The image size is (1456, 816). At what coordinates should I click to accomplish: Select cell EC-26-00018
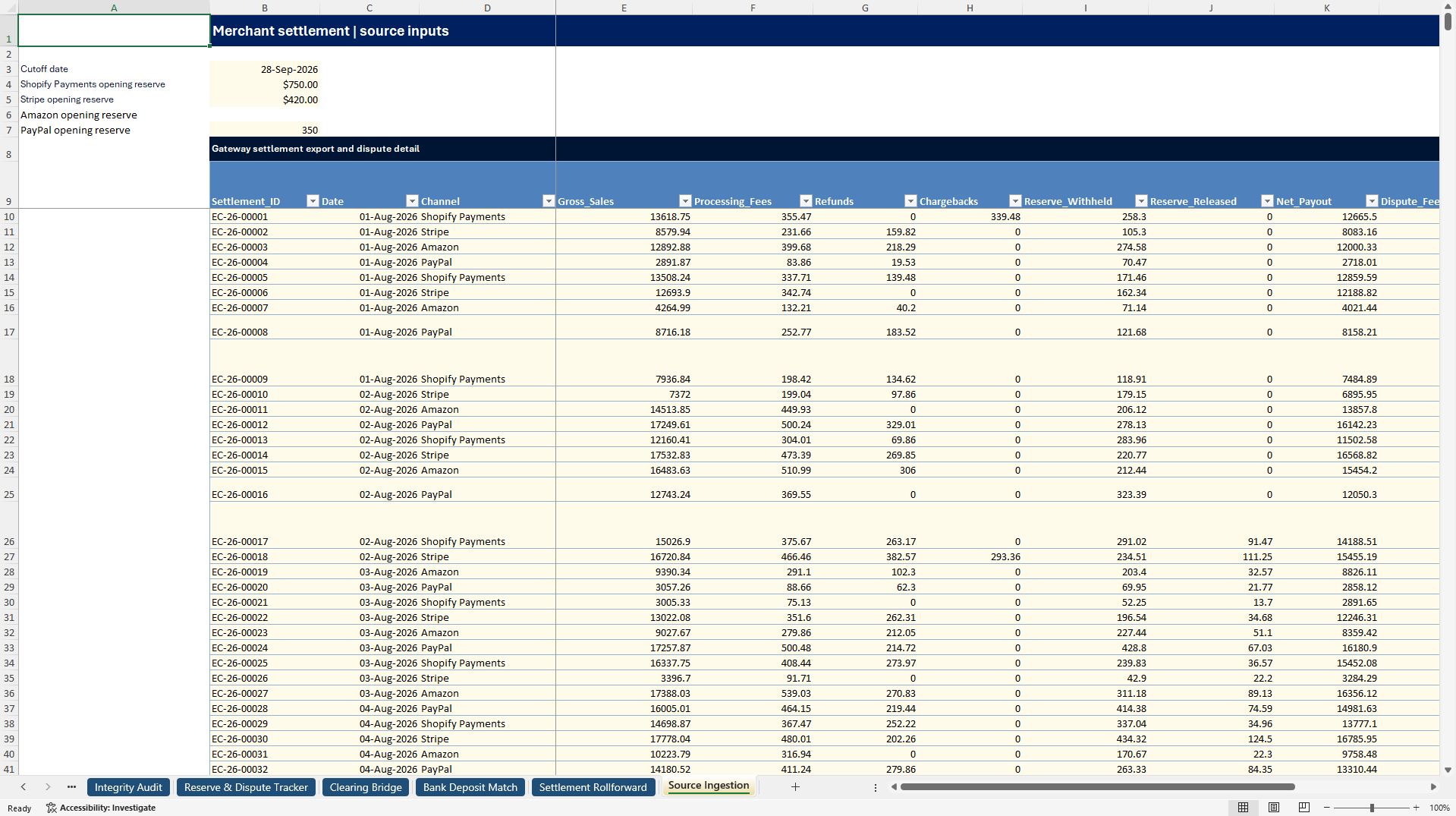265,556
